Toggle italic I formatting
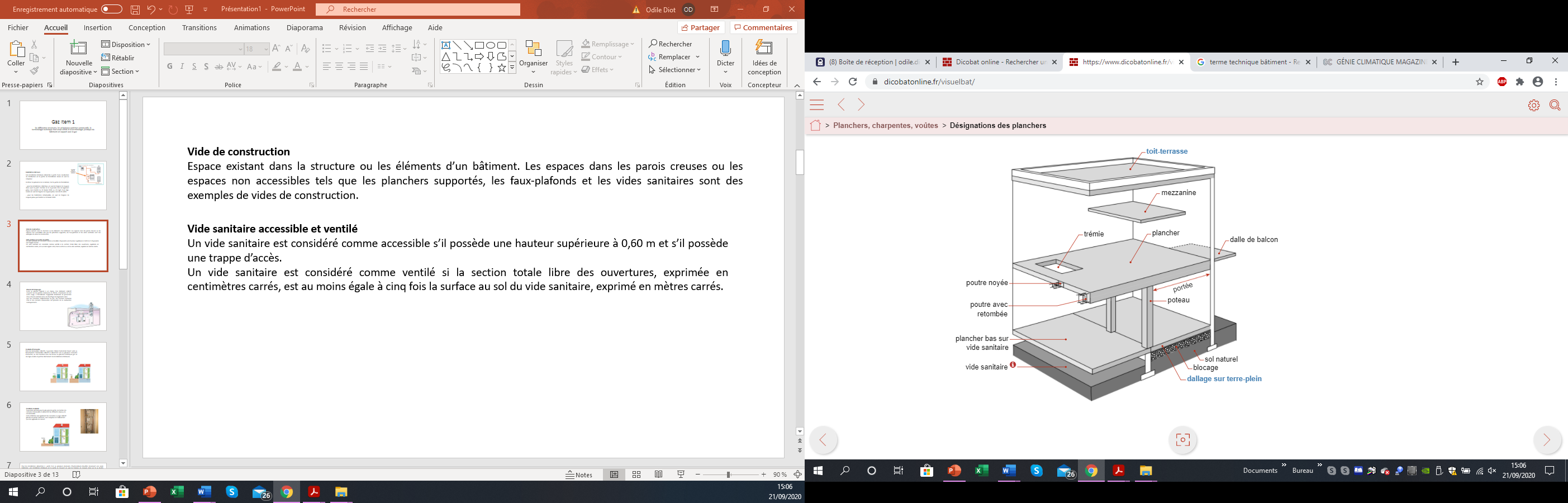 pos(182,67)
